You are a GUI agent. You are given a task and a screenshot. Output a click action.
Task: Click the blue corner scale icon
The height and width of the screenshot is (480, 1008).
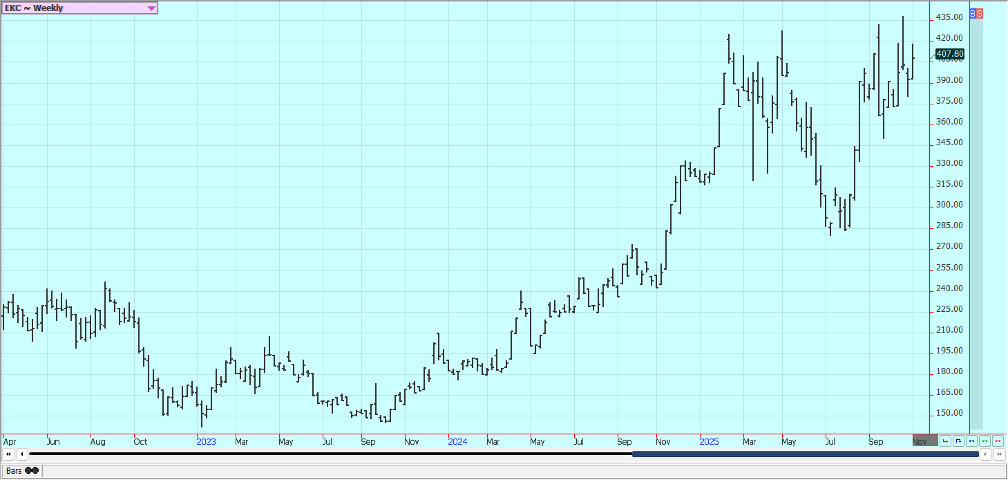point(958,440)
